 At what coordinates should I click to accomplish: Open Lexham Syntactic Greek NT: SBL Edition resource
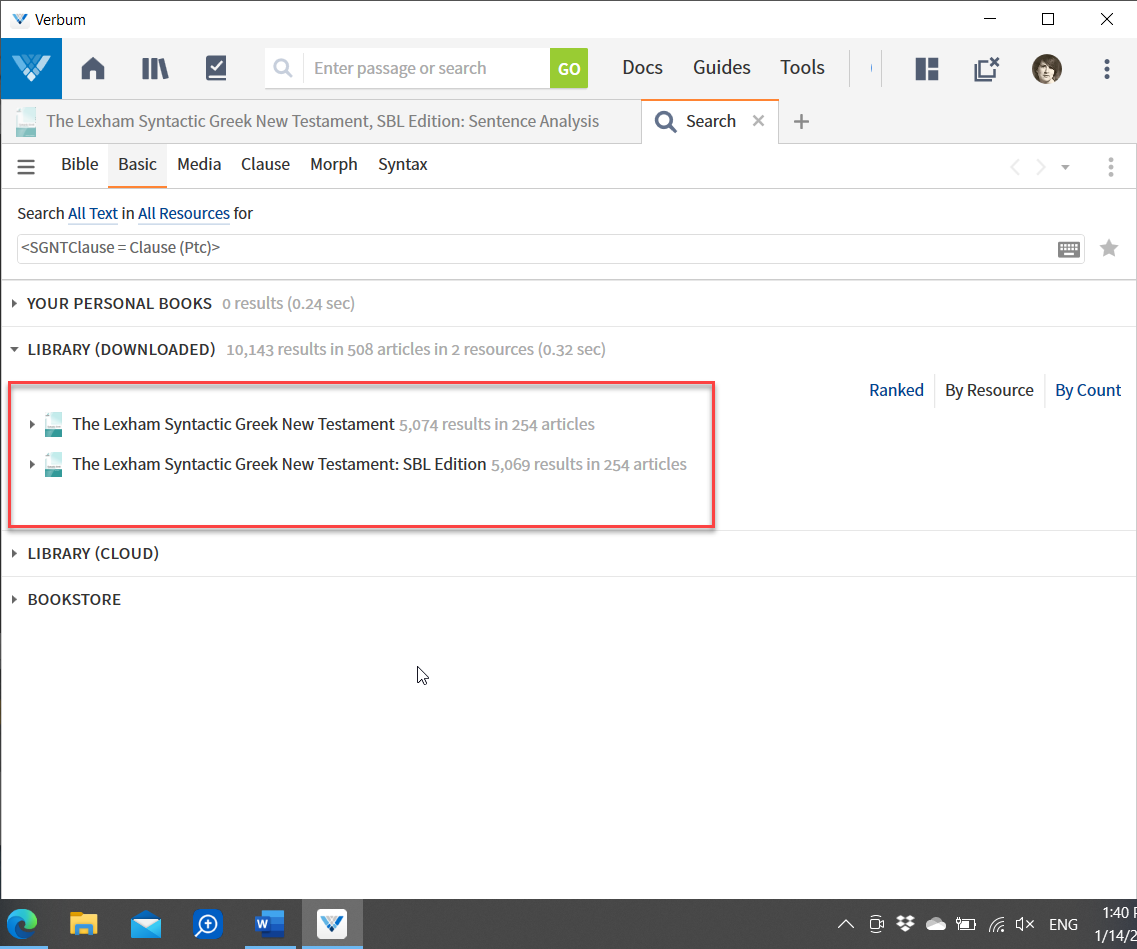click(x=278, y=464)
